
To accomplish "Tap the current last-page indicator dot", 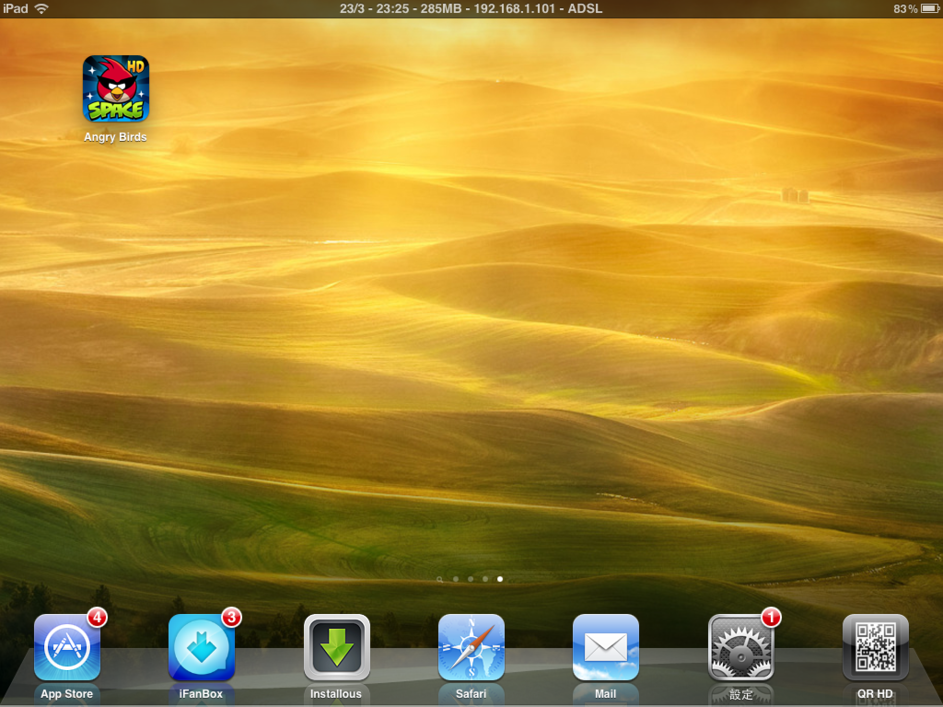I will (x=500, y=579).
